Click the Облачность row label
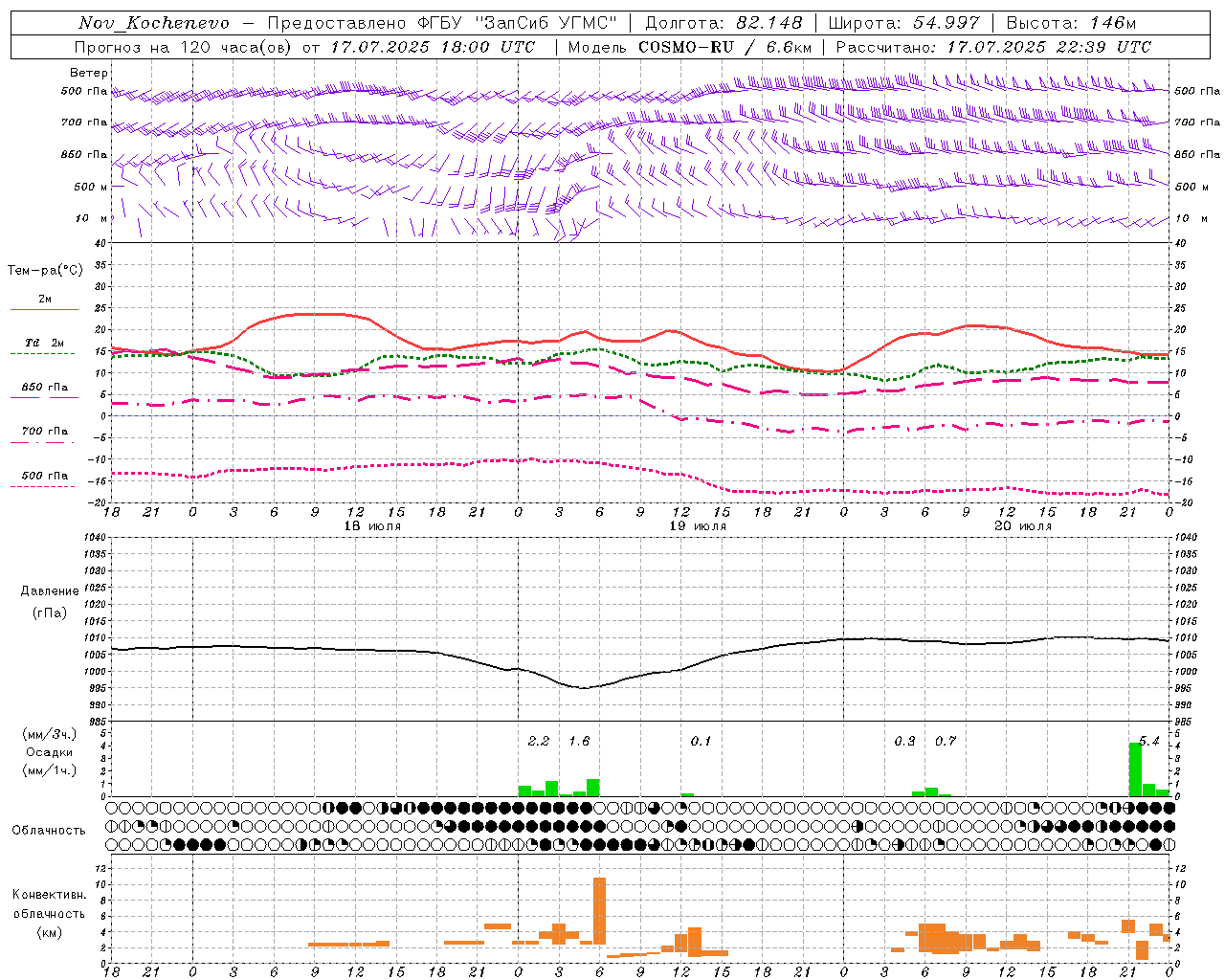 coord(48,831)
